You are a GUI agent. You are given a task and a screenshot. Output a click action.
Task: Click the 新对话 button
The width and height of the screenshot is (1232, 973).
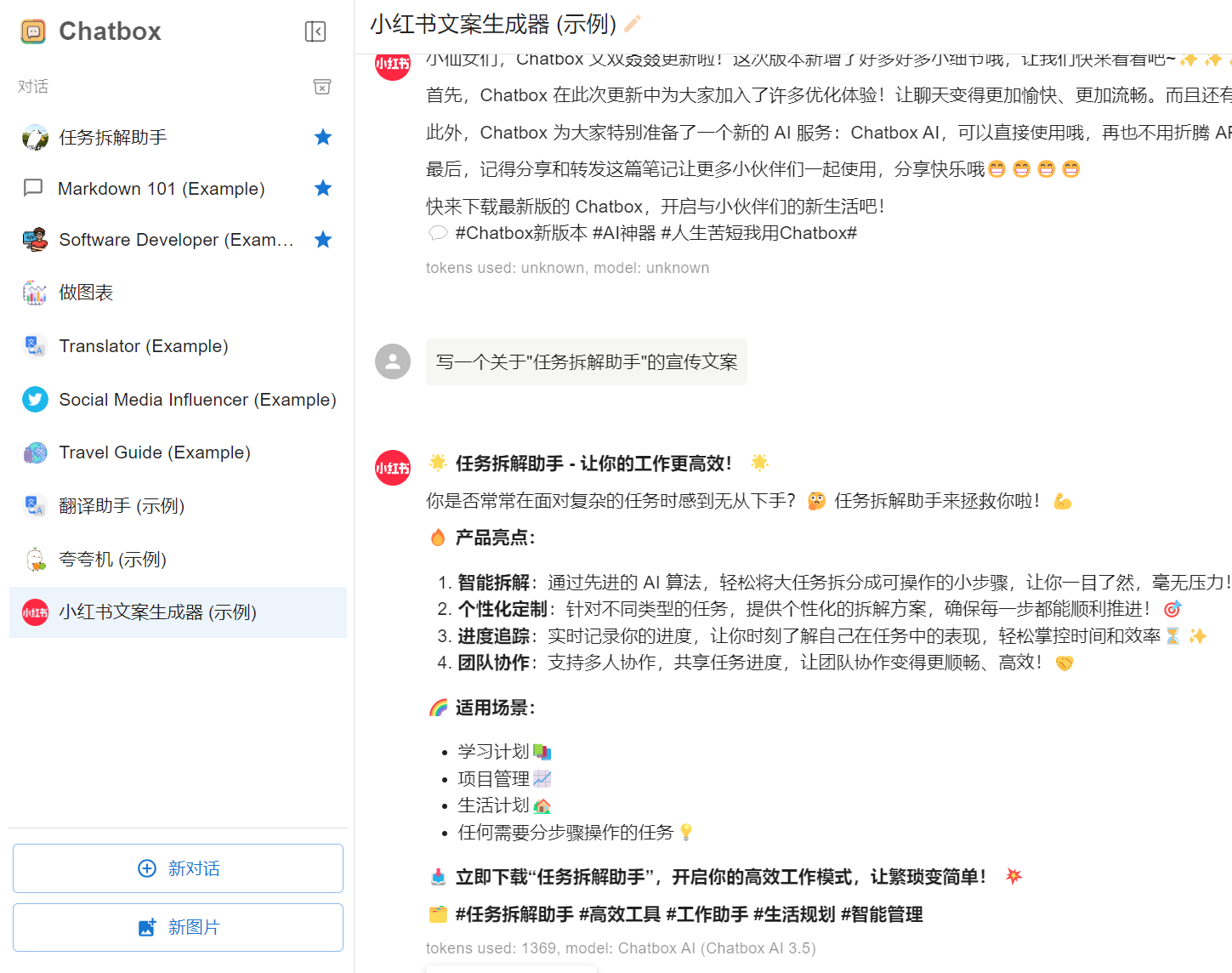[x=178, y=868]
